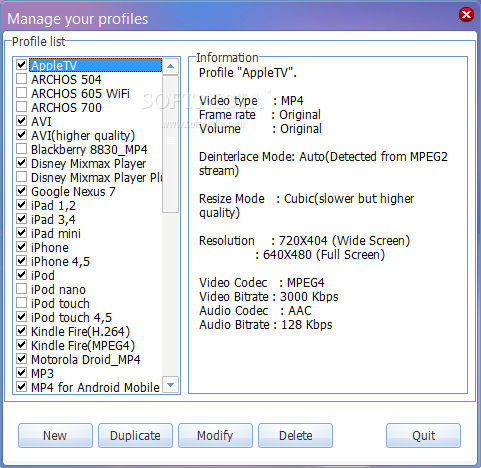
Task: Select the AppleTV profile name
Action: point(54,65)
